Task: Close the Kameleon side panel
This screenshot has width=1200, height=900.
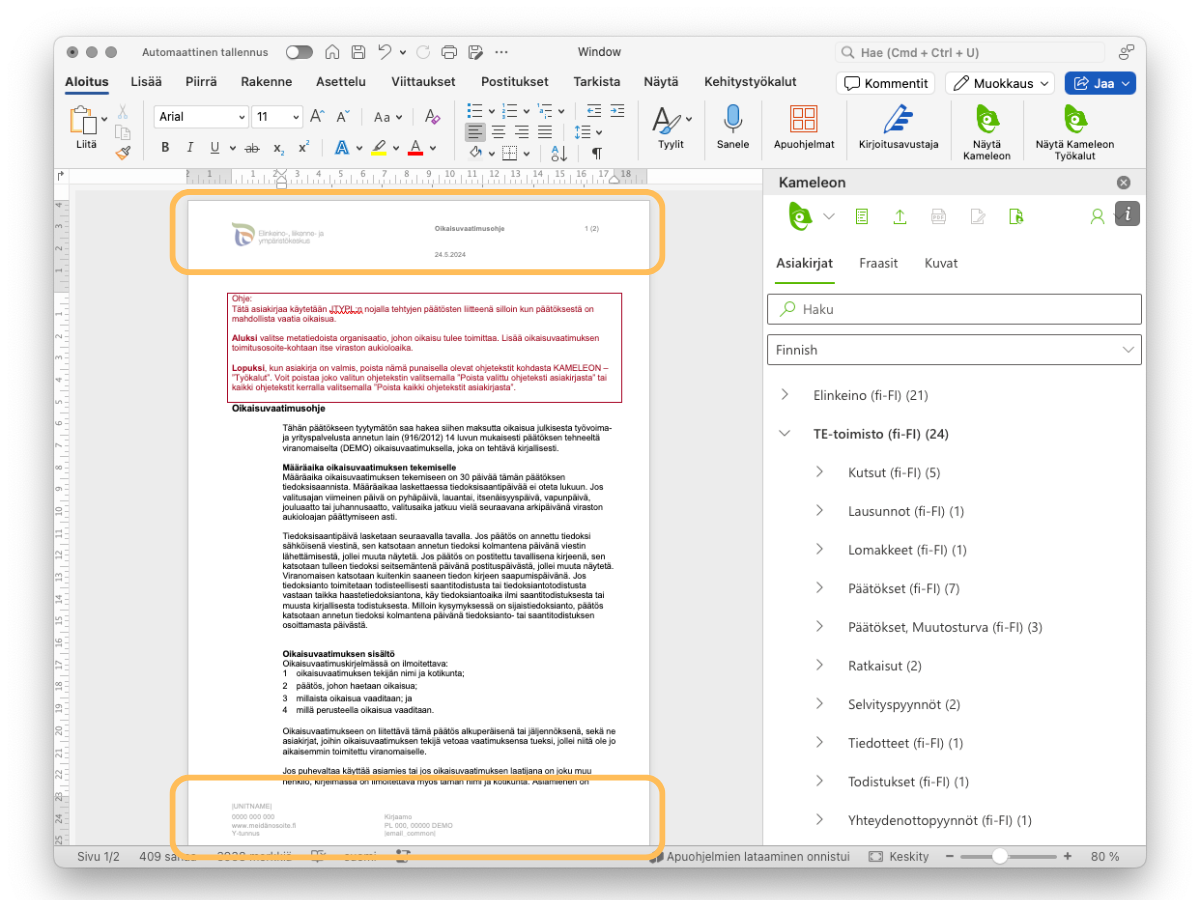Action: [1123, 183]
